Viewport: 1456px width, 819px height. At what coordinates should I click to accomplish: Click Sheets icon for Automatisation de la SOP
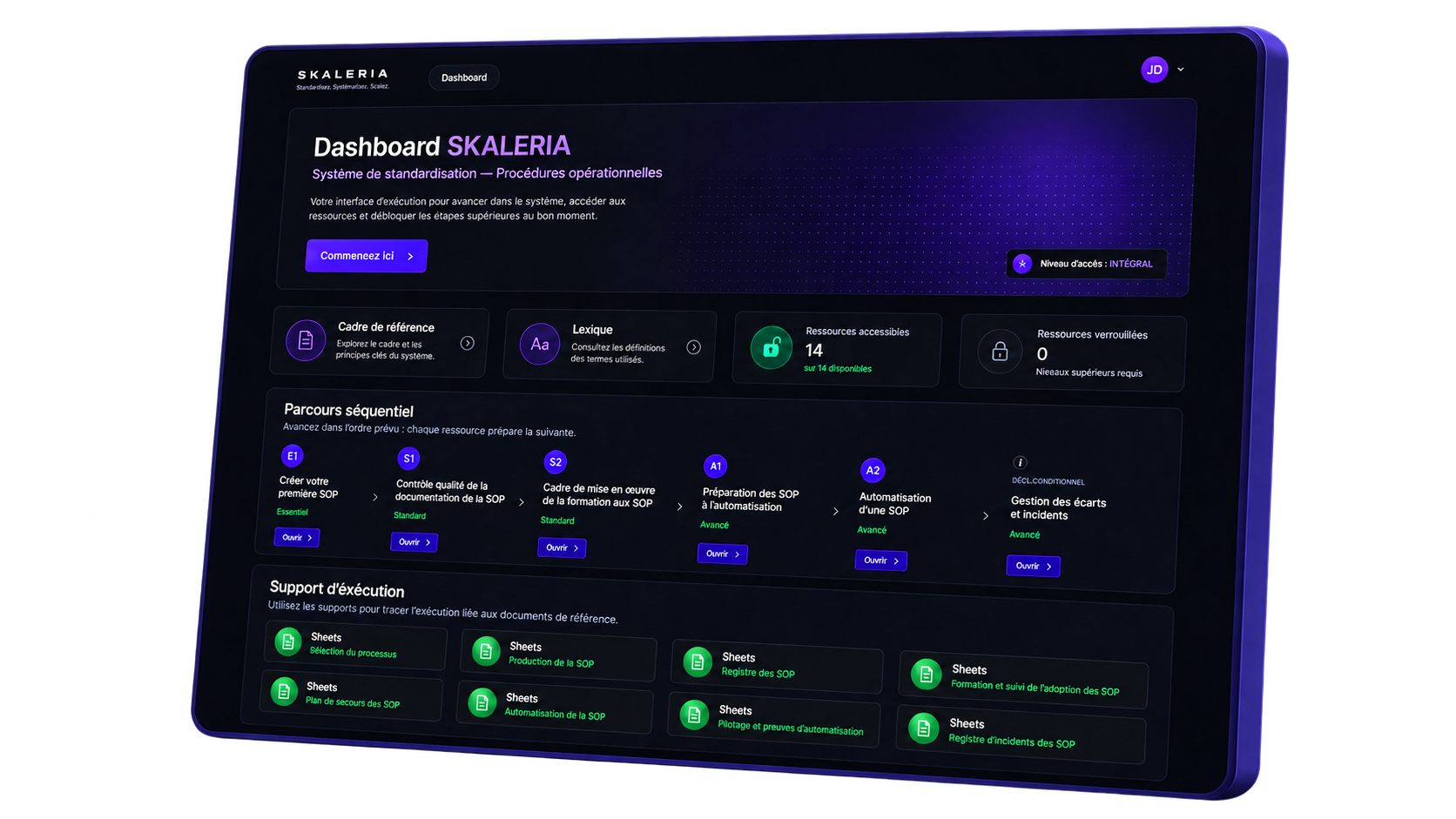coord(482,703)
